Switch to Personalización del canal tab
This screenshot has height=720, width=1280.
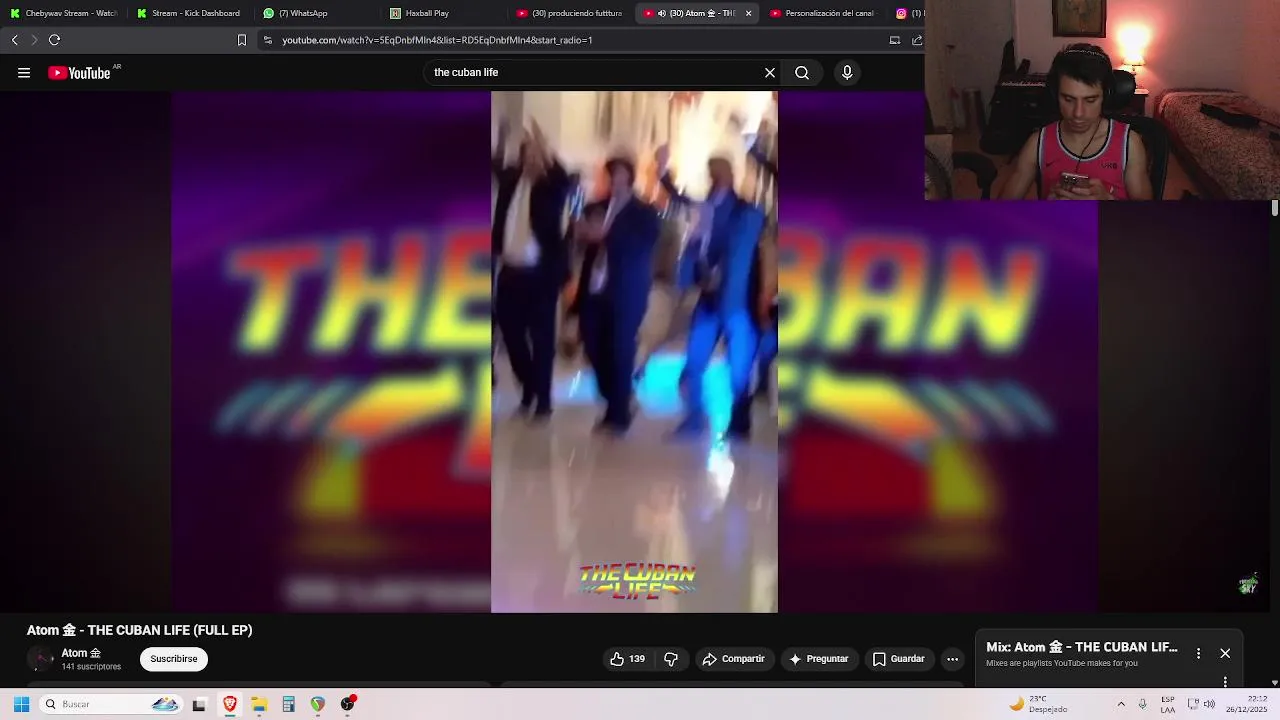point(824,13)
